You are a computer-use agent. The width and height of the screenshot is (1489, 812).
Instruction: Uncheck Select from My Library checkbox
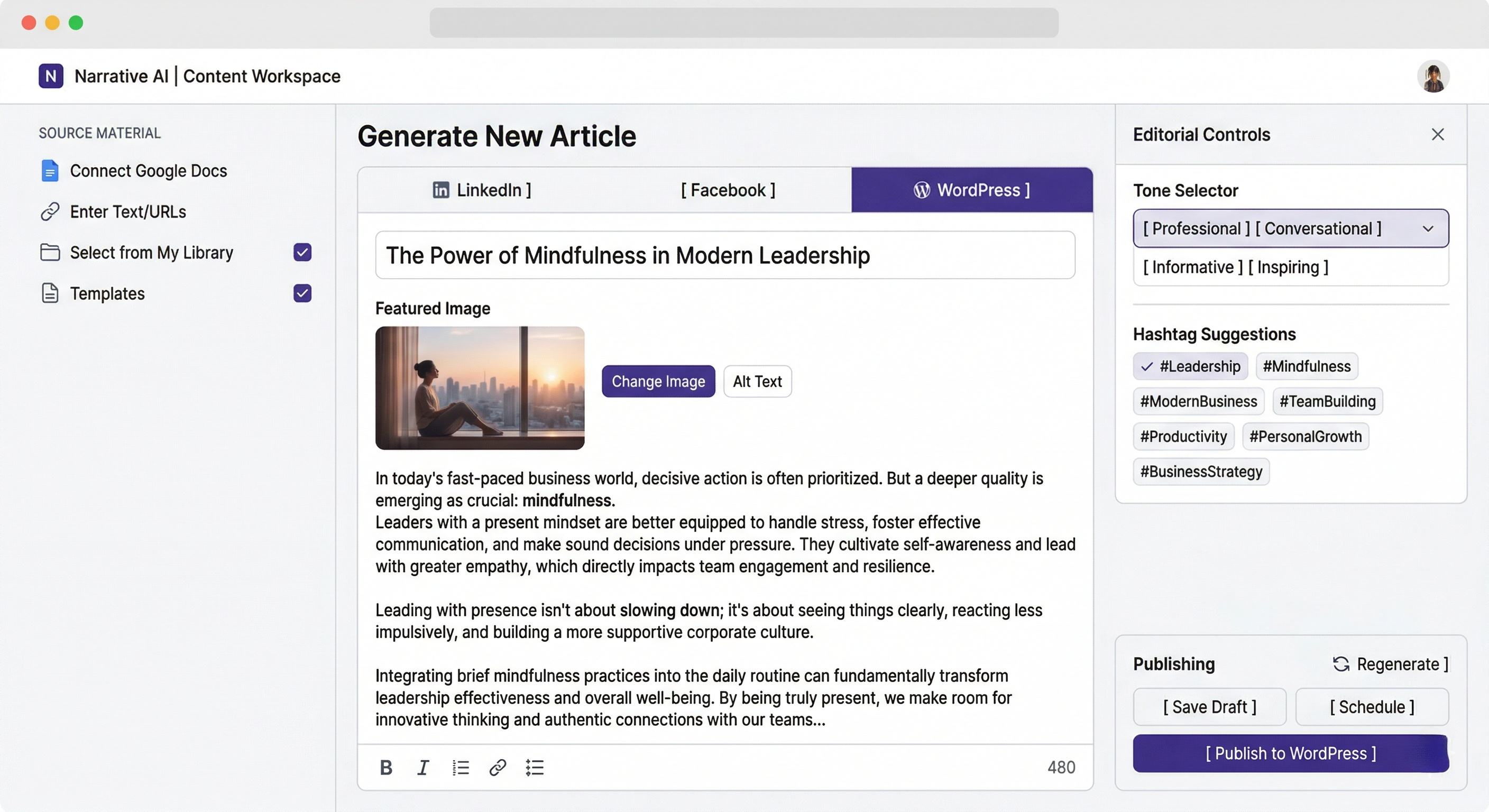tap(302, 253)
